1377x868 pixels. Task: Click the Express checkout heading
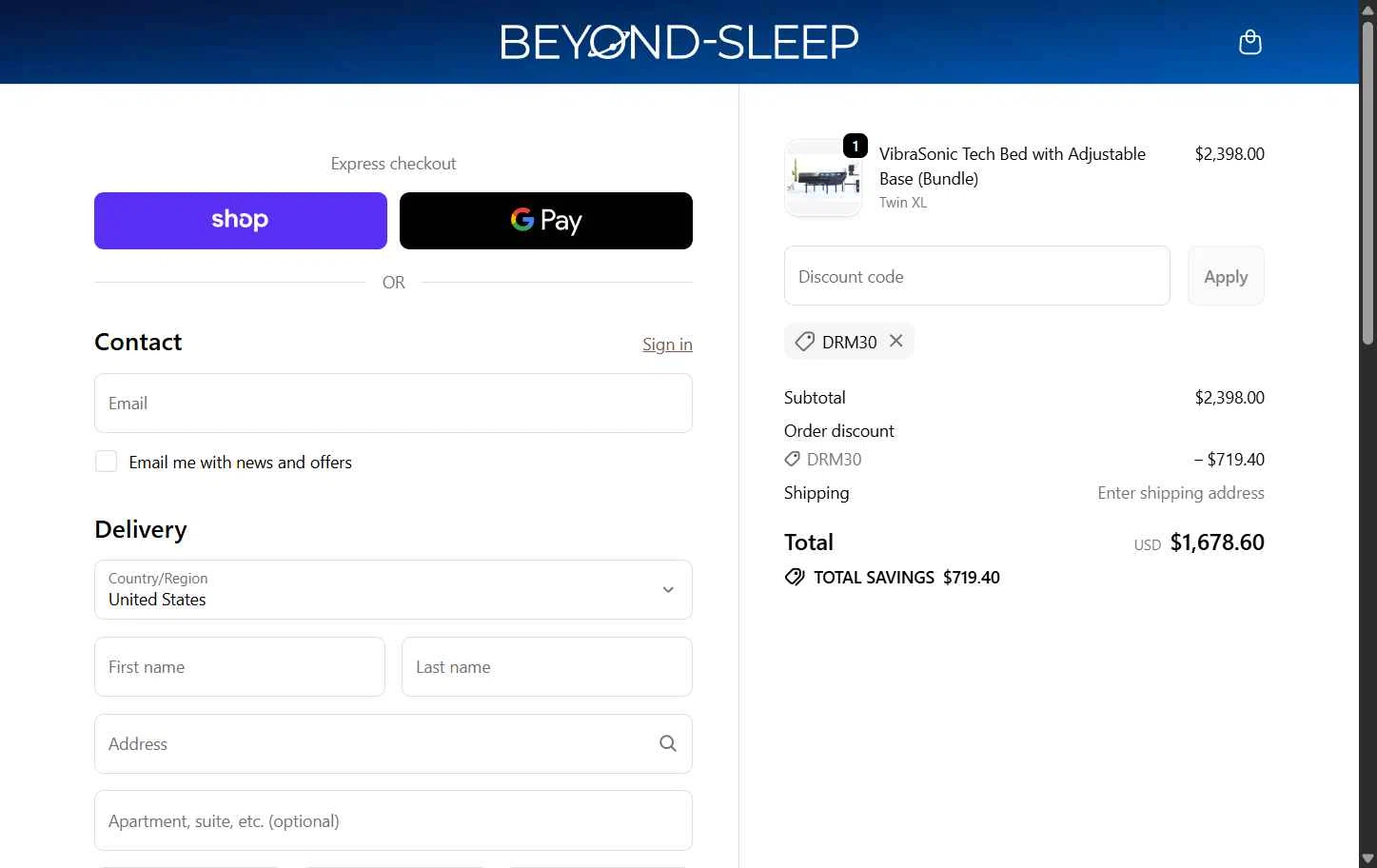point(393,164)
